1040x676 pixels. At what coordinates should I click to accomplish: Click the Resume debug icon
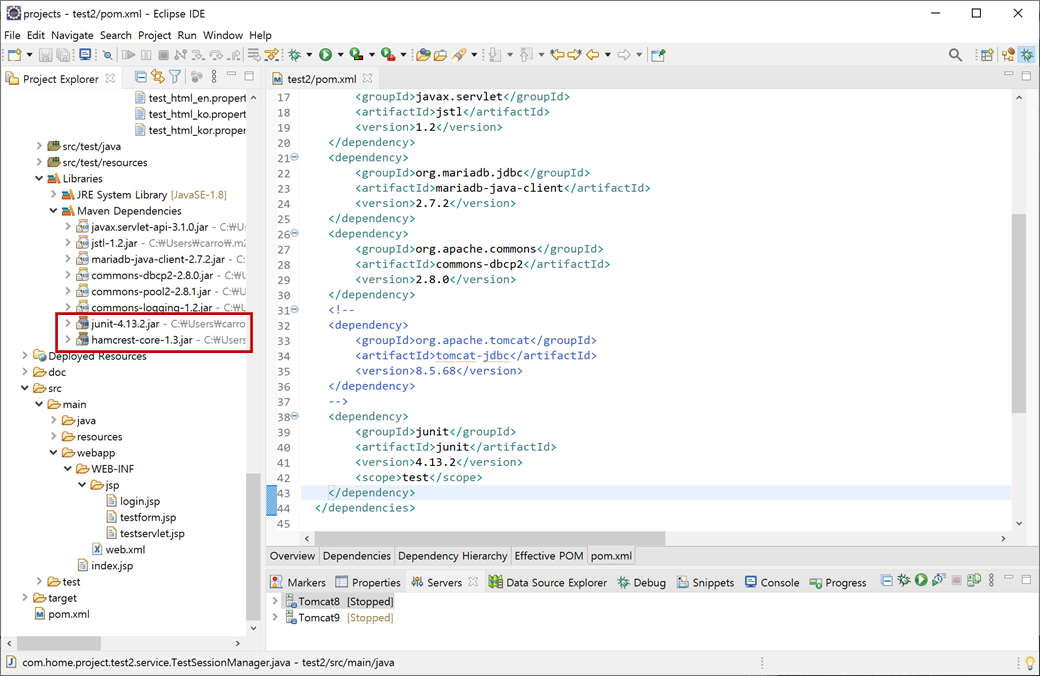pos(128,55)
